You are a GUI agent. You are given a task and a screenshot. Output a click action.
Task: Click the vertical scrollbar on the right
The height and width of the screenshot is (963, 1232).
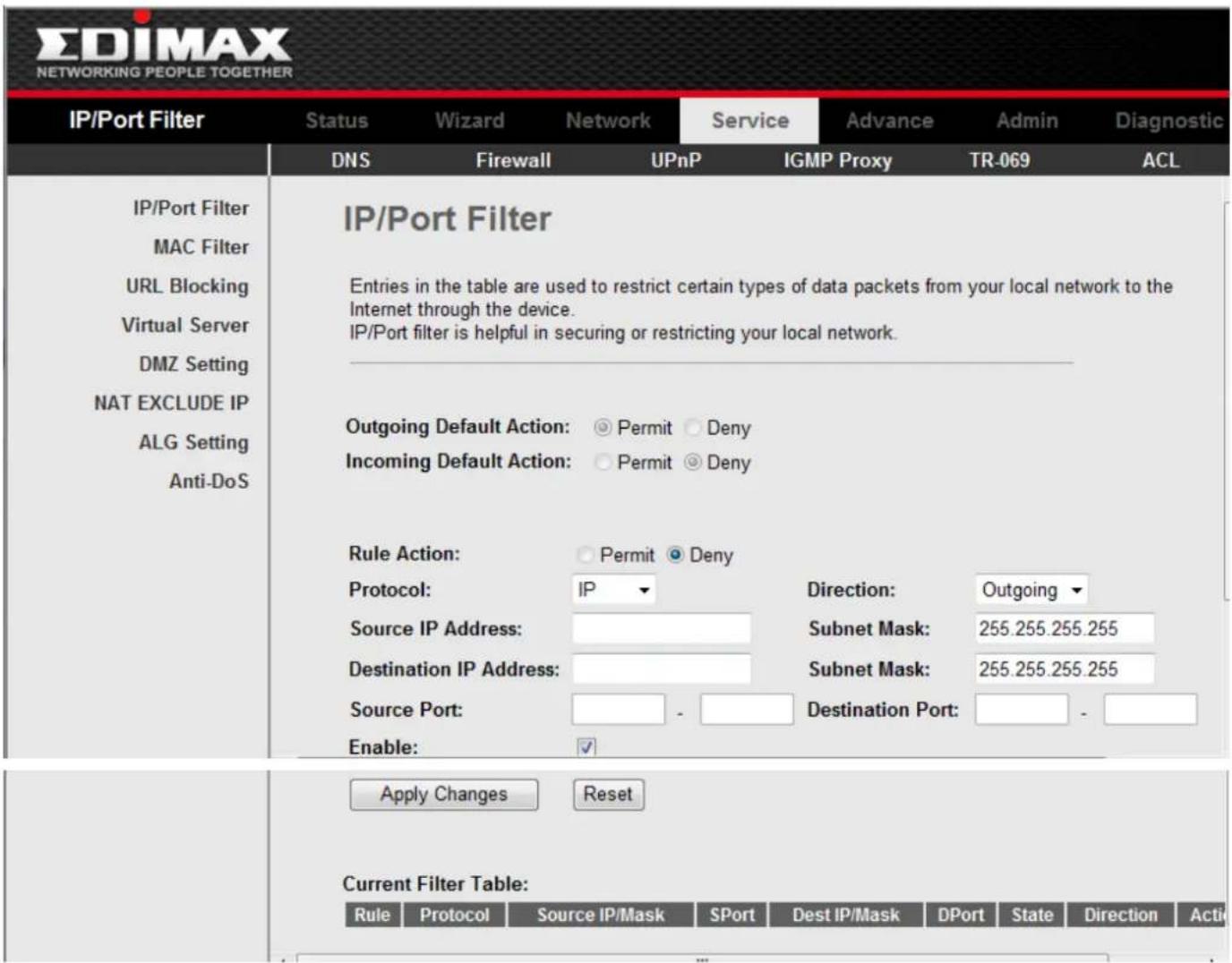click(x=1226, y=401)
